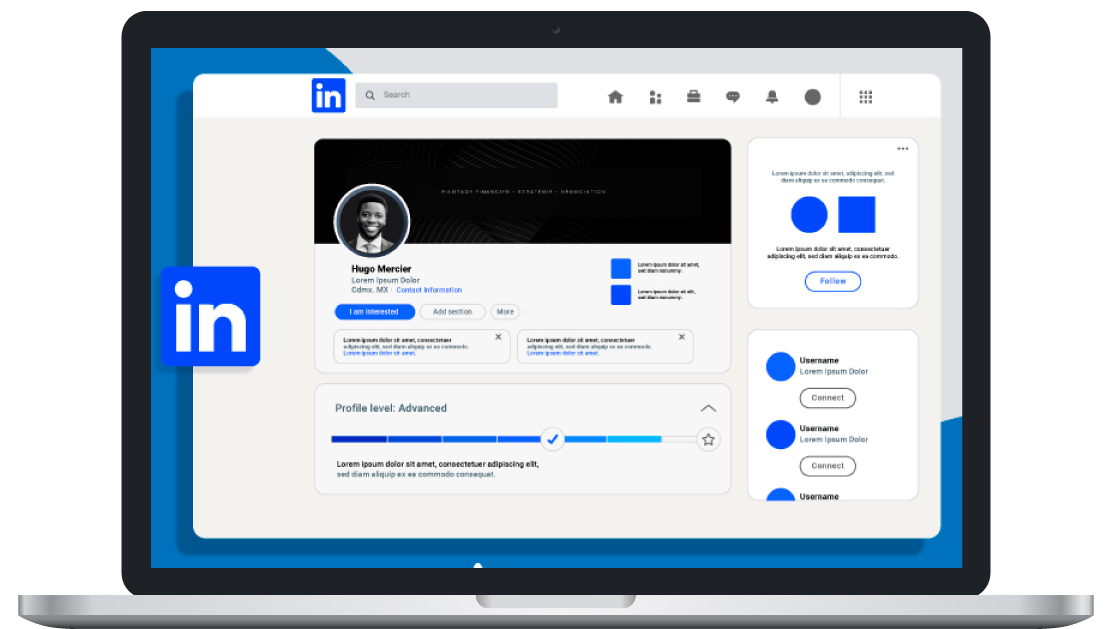This screenshot has height=629, width=1112.
Task: Open the profile avatar circle in navbar
Action: (813, 97)
